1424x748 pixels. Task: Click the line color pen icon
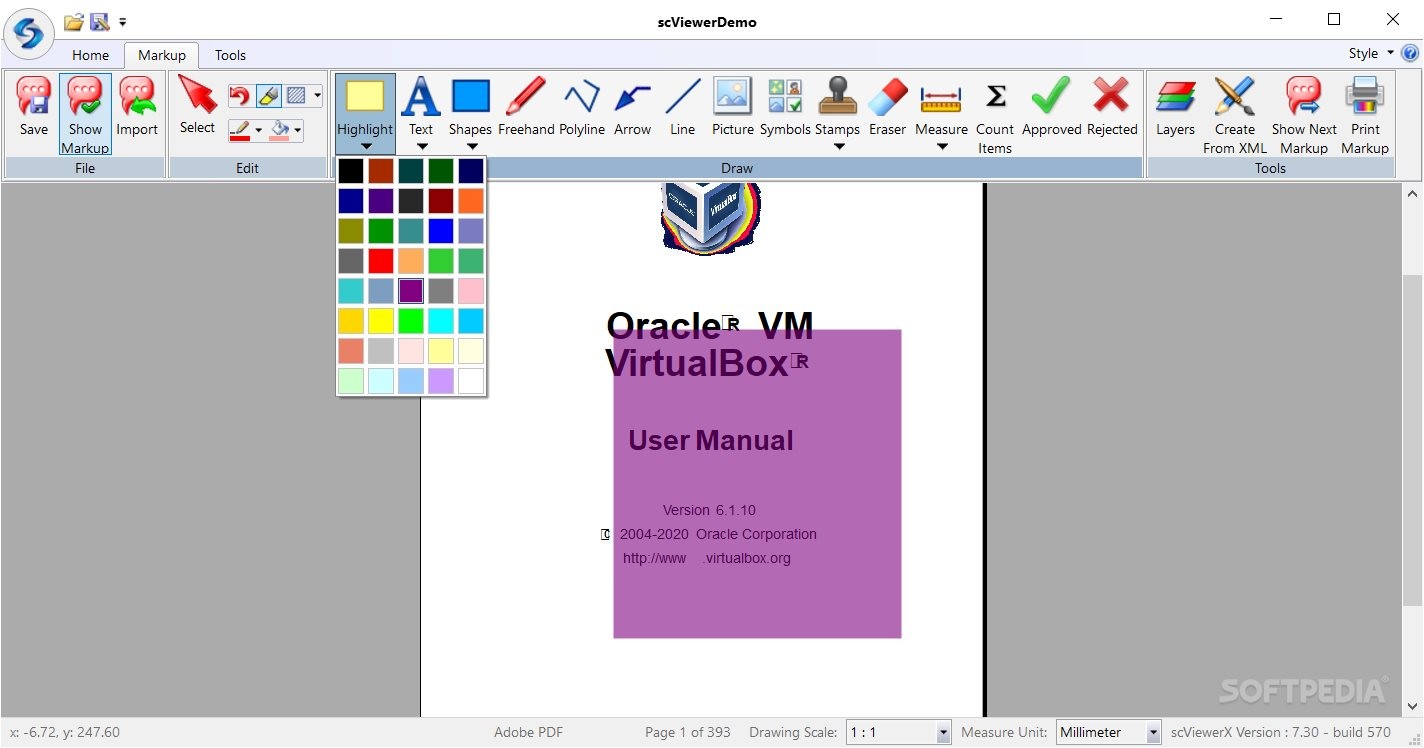click(239, 130)
